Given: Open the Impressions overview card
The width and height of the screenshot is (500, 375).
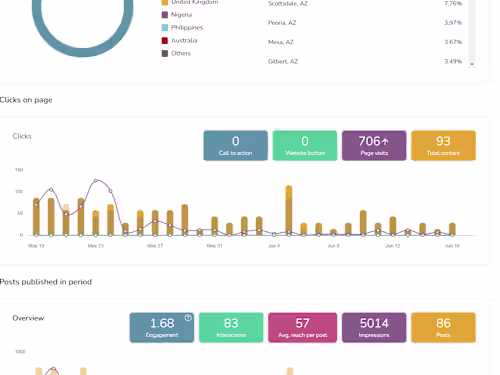Looking at the screenshot, I should pos(374,328).
